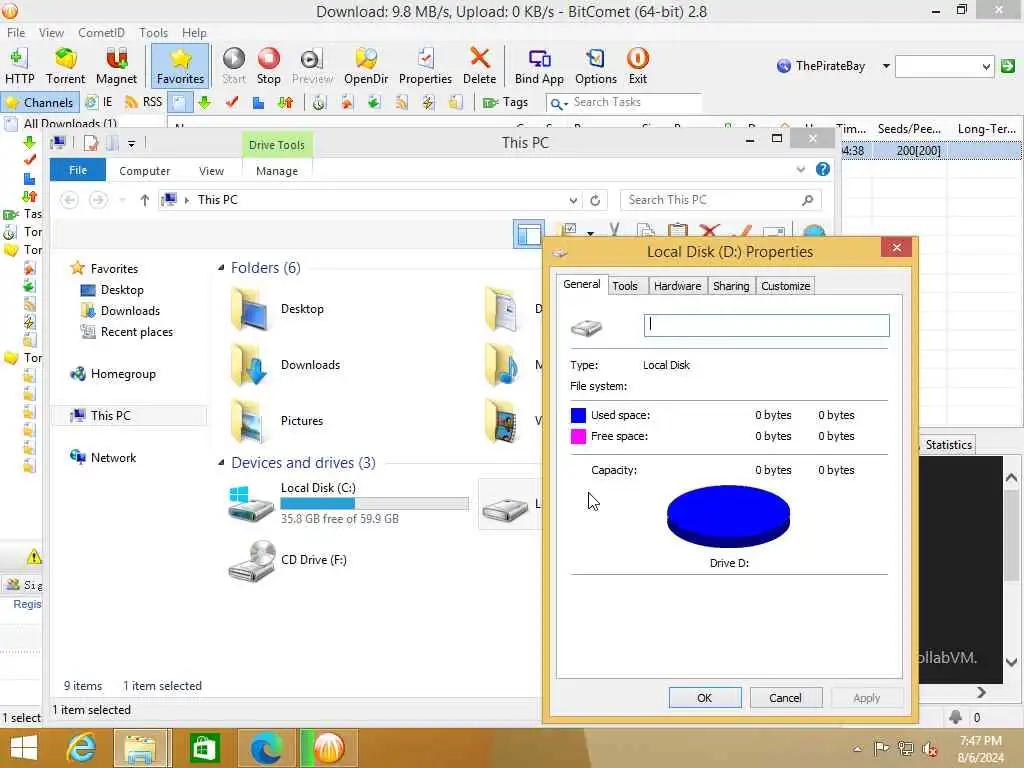This screenshot has height=768, width=1024.
Task: Click the Bind App icon
Action: (x=539, y=66)
